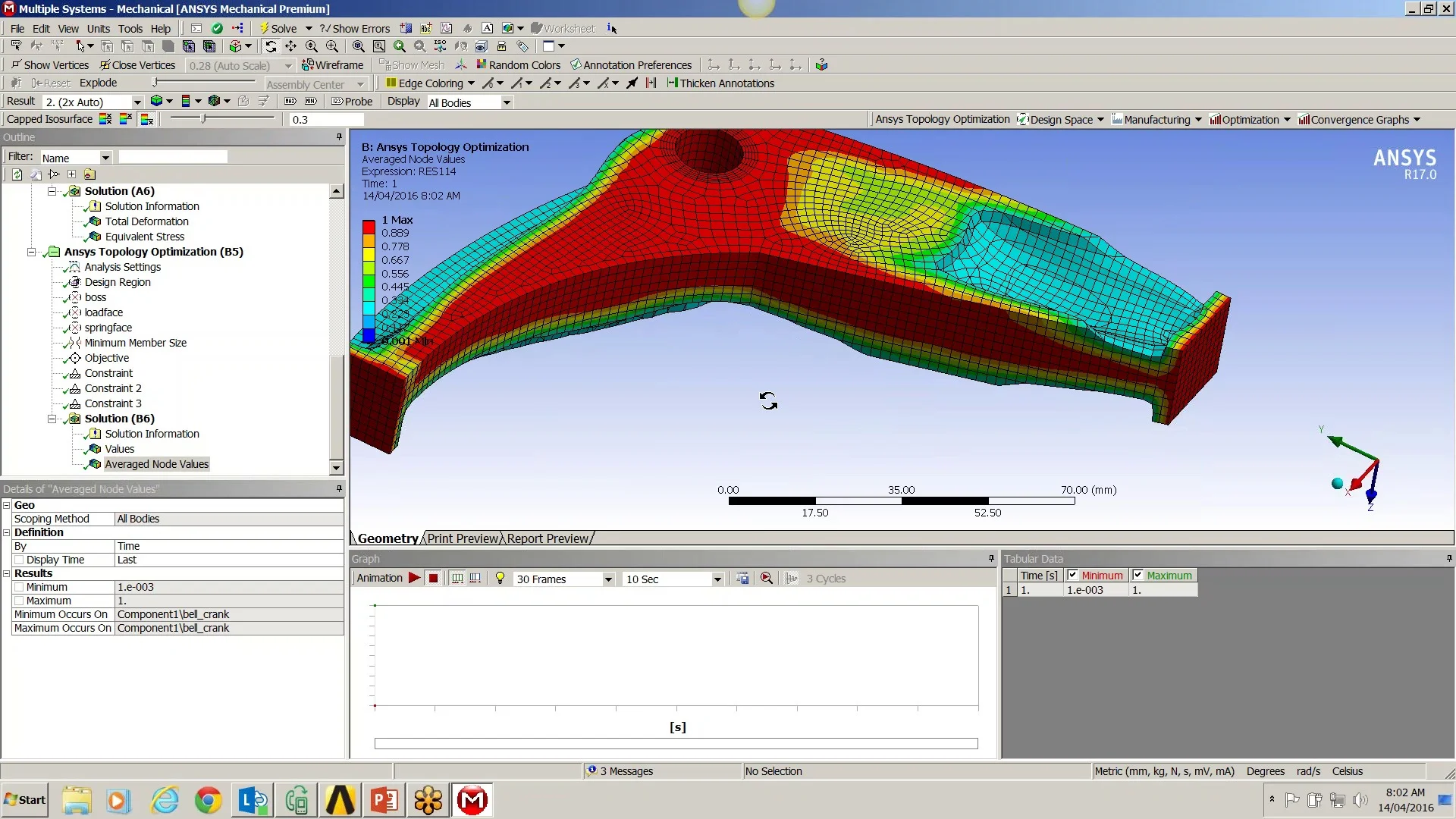Click Show Vertices button
The width and height of the screenshot is (1456, 819).
(50, 65)
